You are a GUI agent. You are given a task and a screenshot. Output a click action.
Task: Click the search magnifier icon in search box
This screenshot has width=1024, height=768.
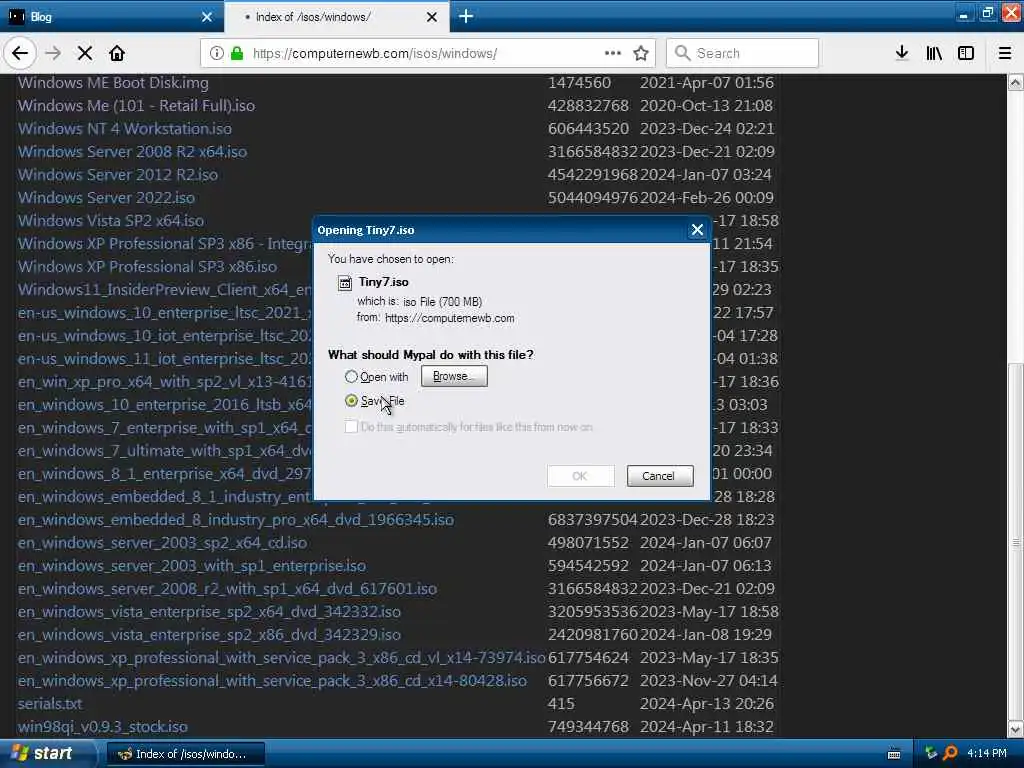[x=682, y=53]
